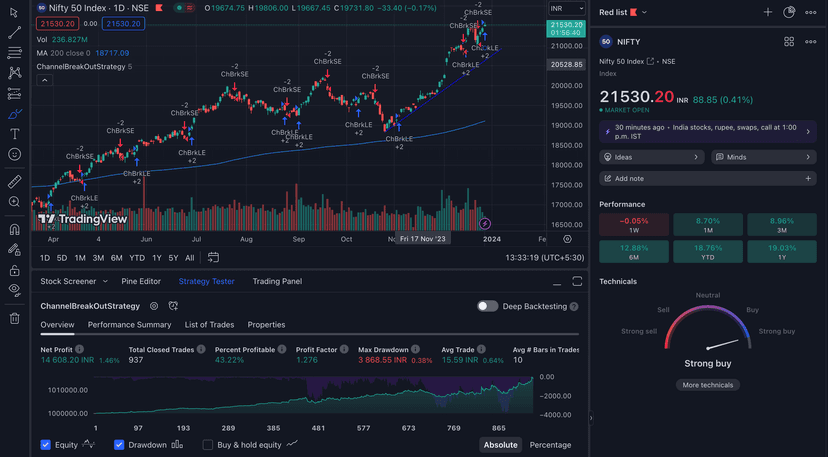This screenshot has width=828, height=457.
Task: Enable Buy & hold equity checkbox
Action: point(208,445)
